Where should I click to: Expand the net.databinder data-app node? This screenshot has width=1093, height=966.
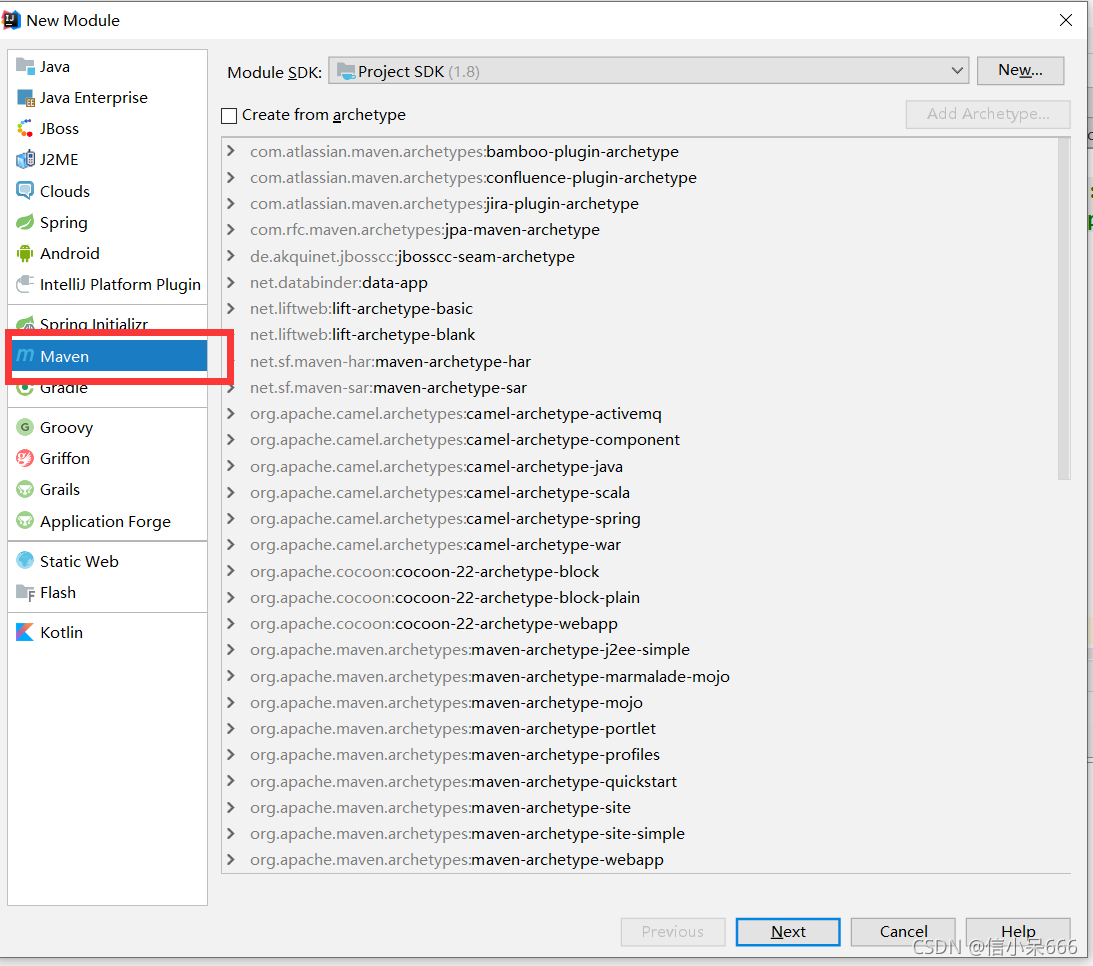pos(231,282)
